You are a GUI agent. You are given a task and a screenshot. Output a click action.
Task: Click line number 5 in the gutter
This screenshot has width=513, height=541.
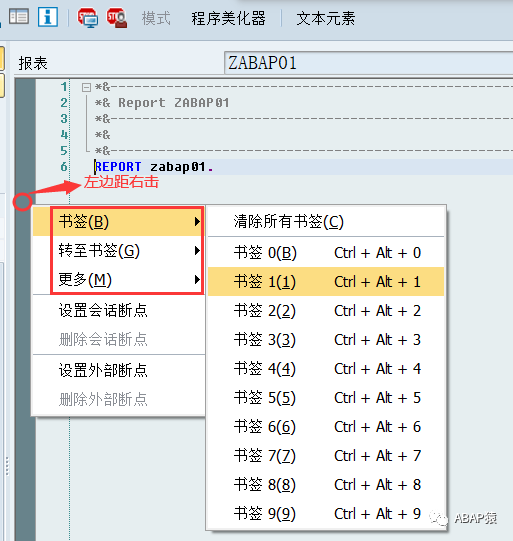64,150
